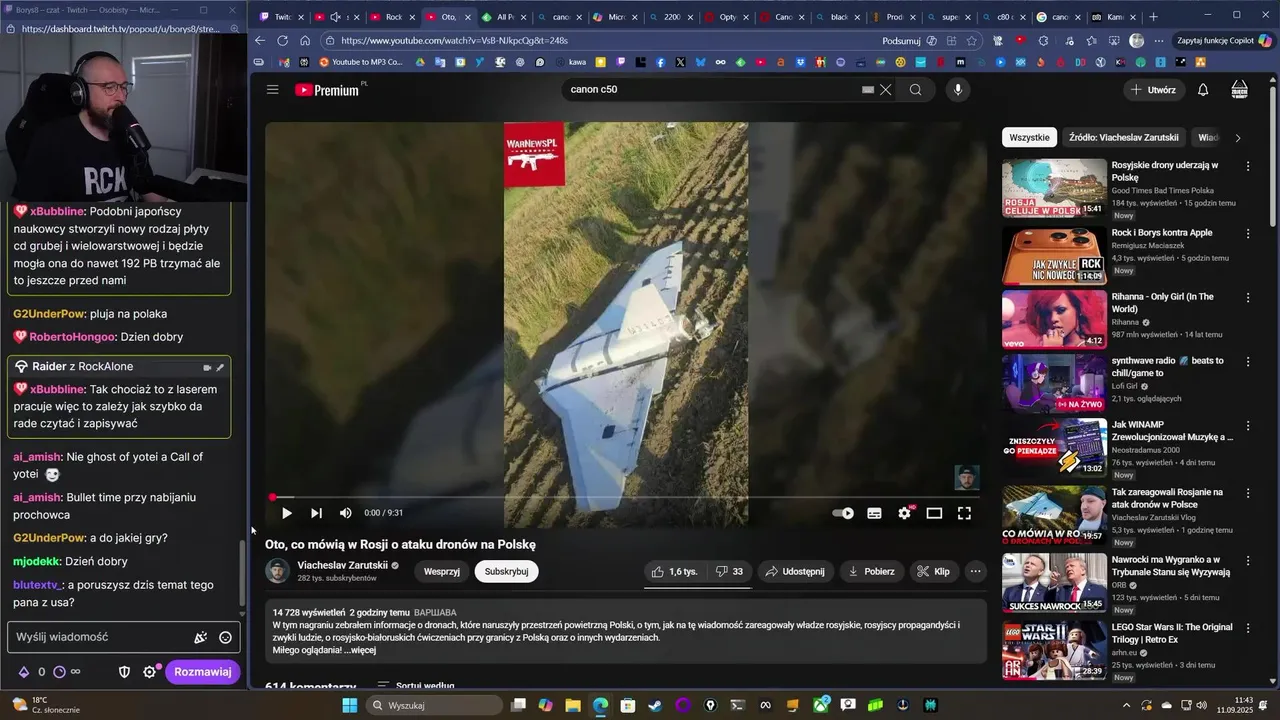Image resolution: width=1280 pixels, height=720 pixels.
Task: Switch to the 'All P' browser tab
Action: [x=503, y=17]
